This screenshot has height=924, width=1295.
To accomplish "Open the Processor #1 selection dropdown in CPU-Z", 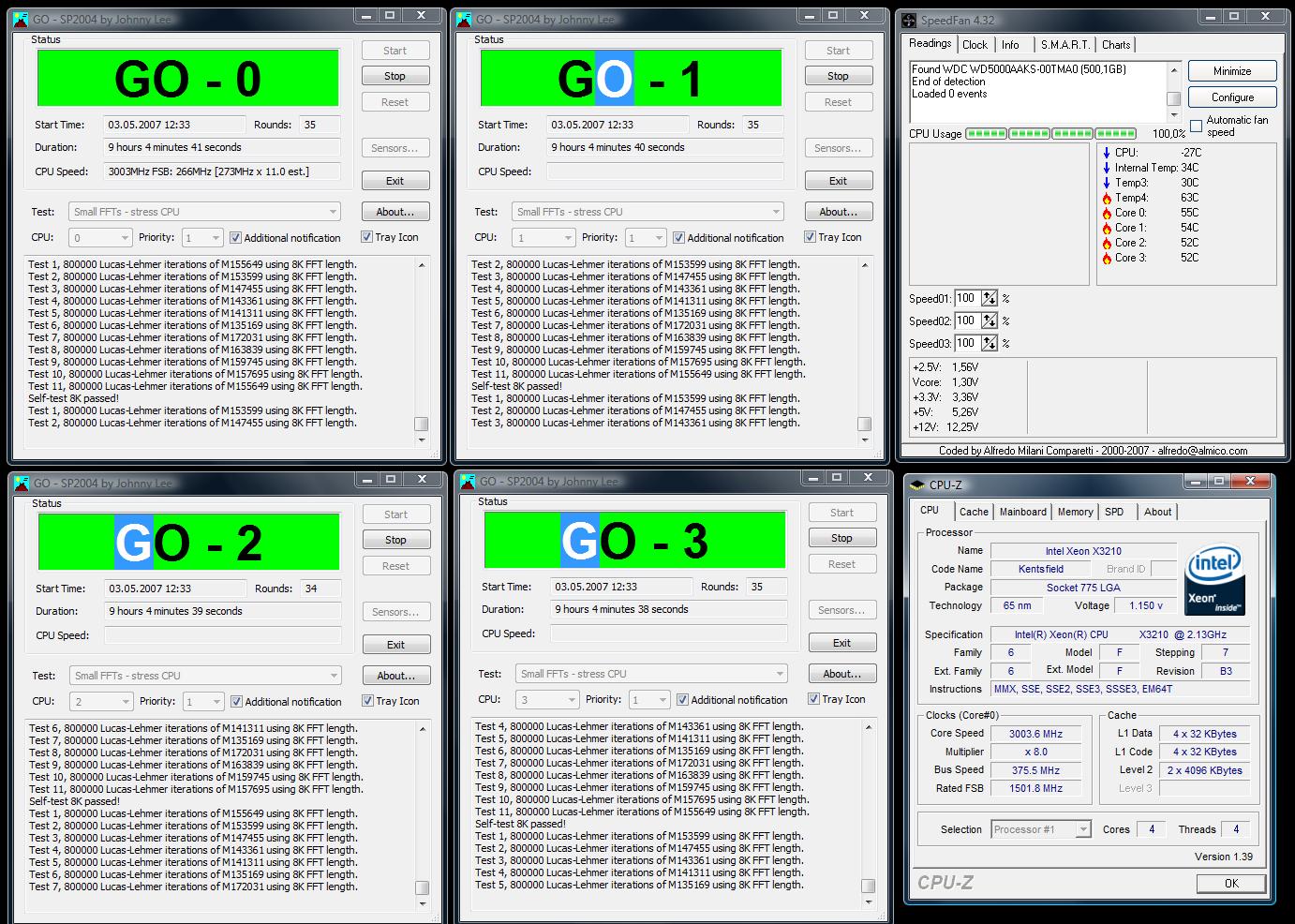I will [x=1041, y=829].
